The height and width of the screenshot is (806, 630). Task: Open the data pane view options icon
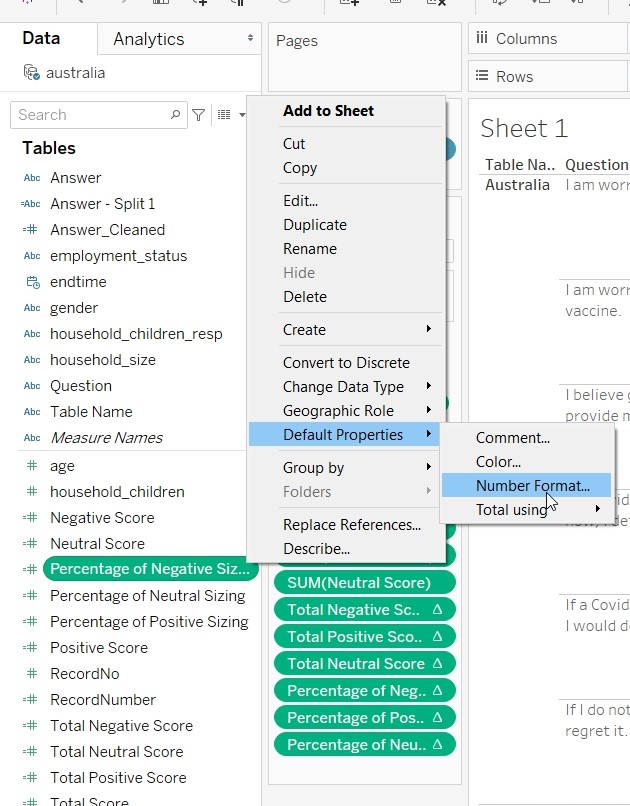[x=225, y=115]
